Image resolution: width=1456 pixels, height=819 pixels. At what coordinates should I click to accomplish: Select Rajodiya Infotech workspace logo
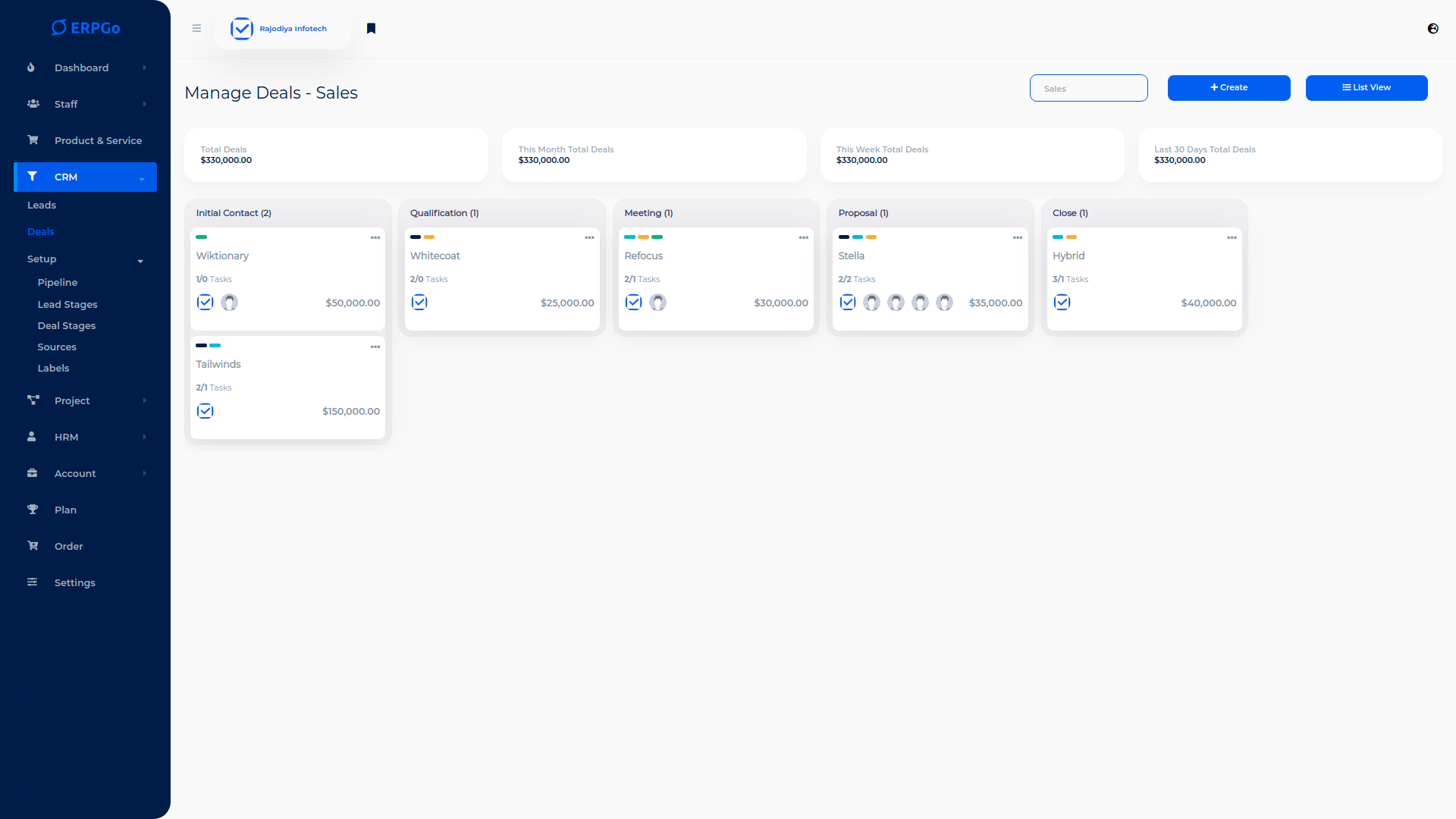tap(241, 29)
